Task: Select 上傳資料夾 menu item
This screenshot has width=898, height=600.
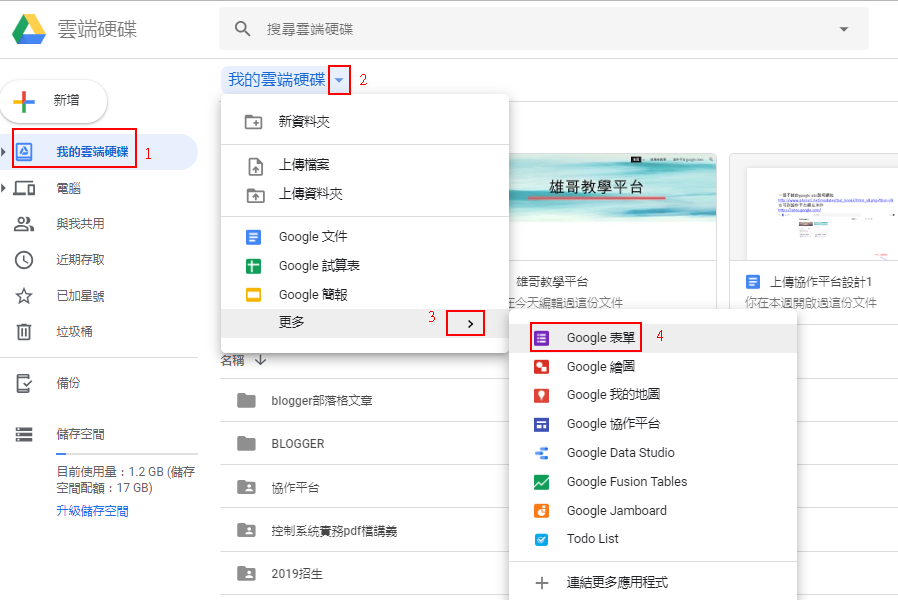Action: (x=365, y=194)
